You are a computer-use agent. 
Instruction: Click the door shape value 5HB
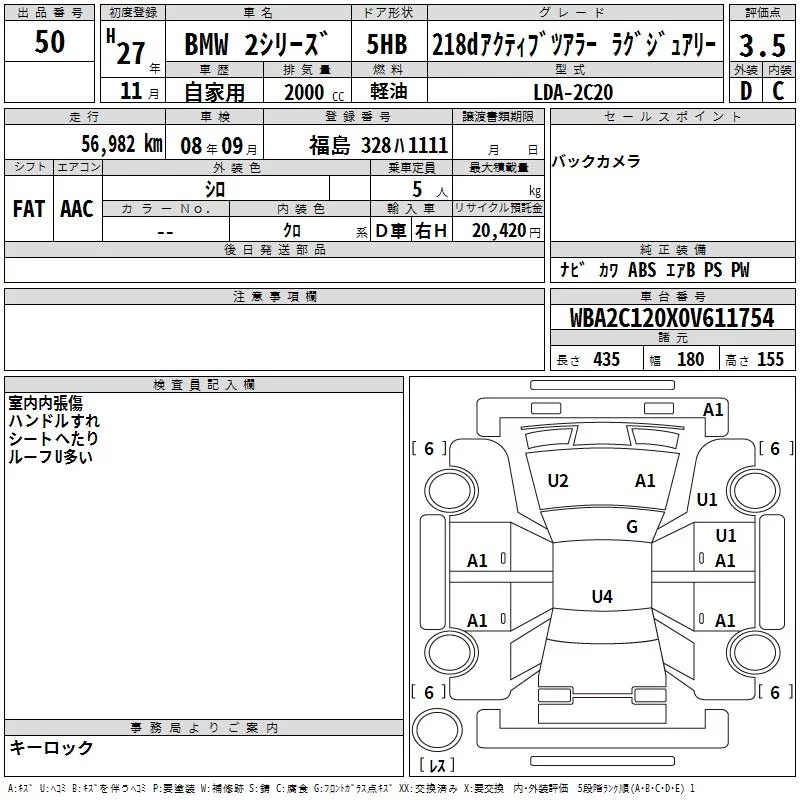(x=387, y=44)
